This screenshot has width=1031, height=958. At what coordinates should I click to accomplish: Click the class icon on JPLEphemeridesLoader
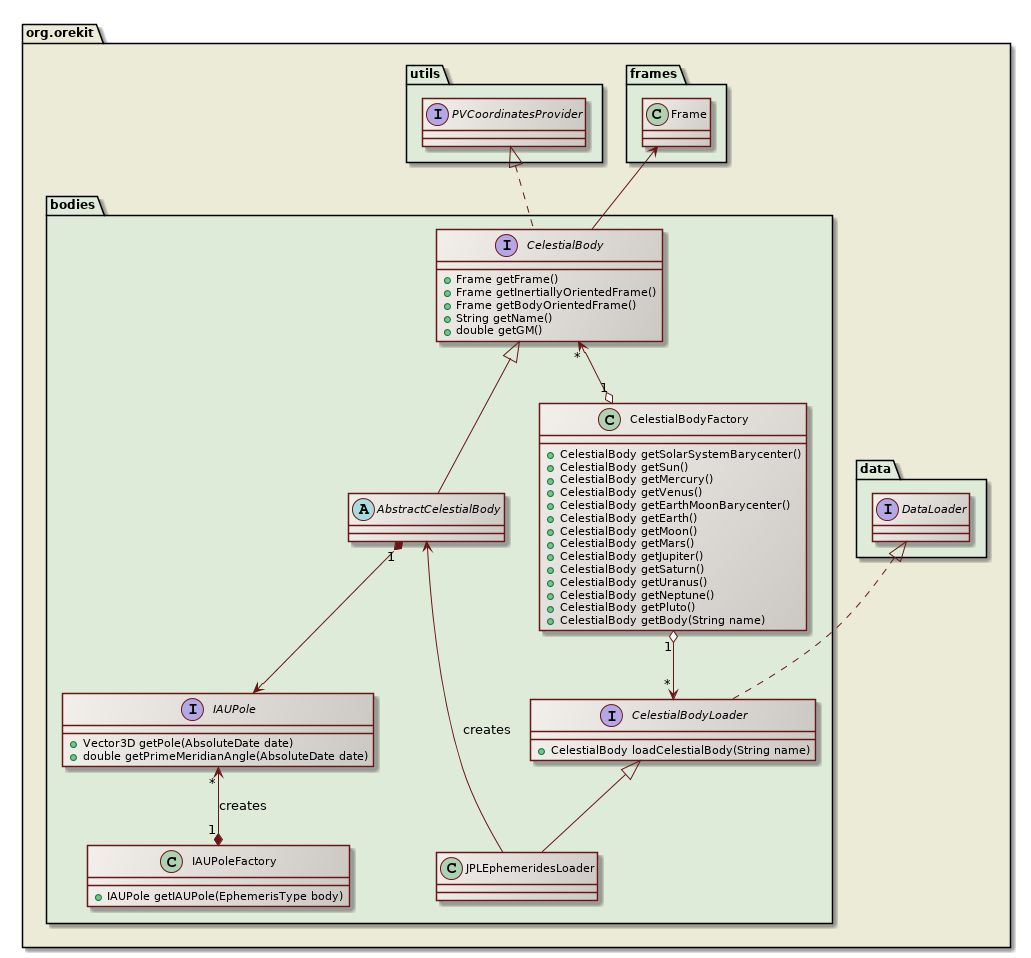point(451,868)
